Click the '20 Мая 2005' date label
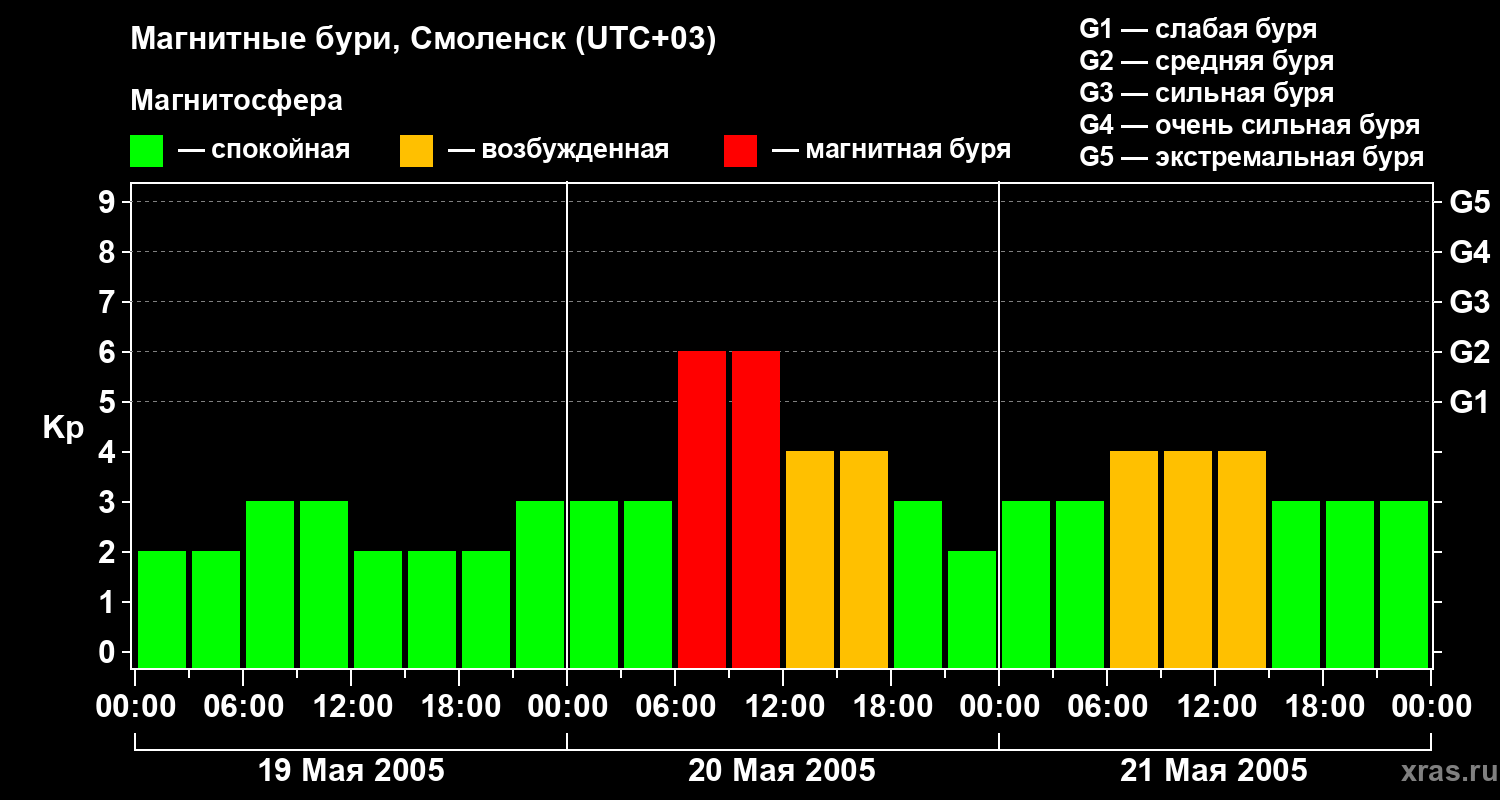 coord(782,771)
